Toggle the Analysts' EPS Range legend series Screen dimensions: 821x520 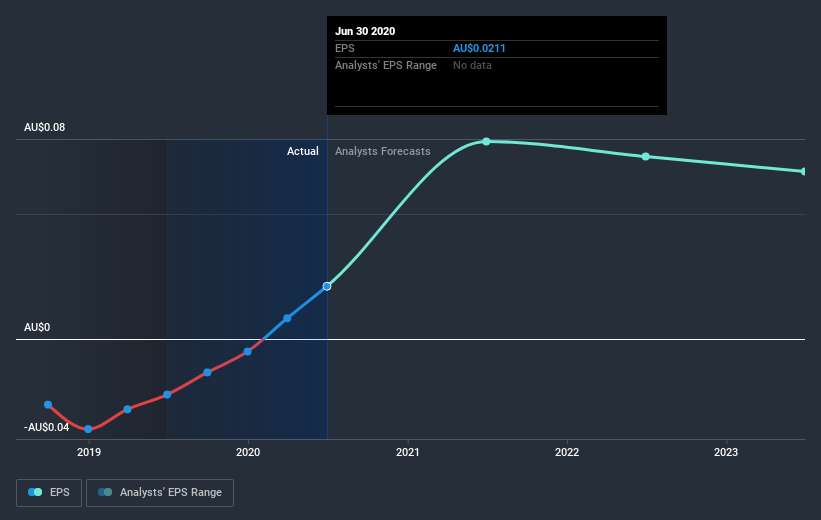pyautogui.click(x=160, y=492)
